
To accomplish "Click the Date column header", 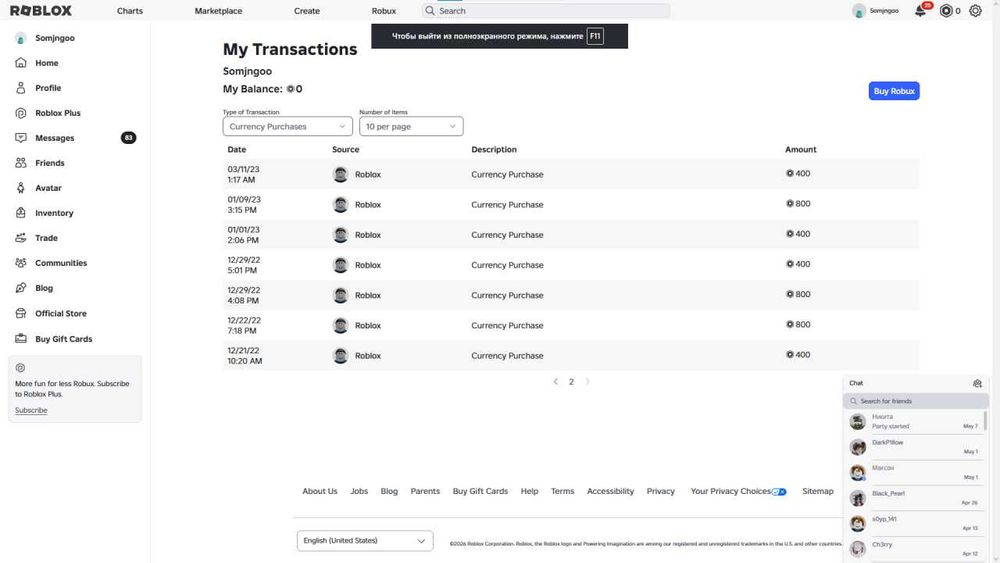I will tap(237, 149).
